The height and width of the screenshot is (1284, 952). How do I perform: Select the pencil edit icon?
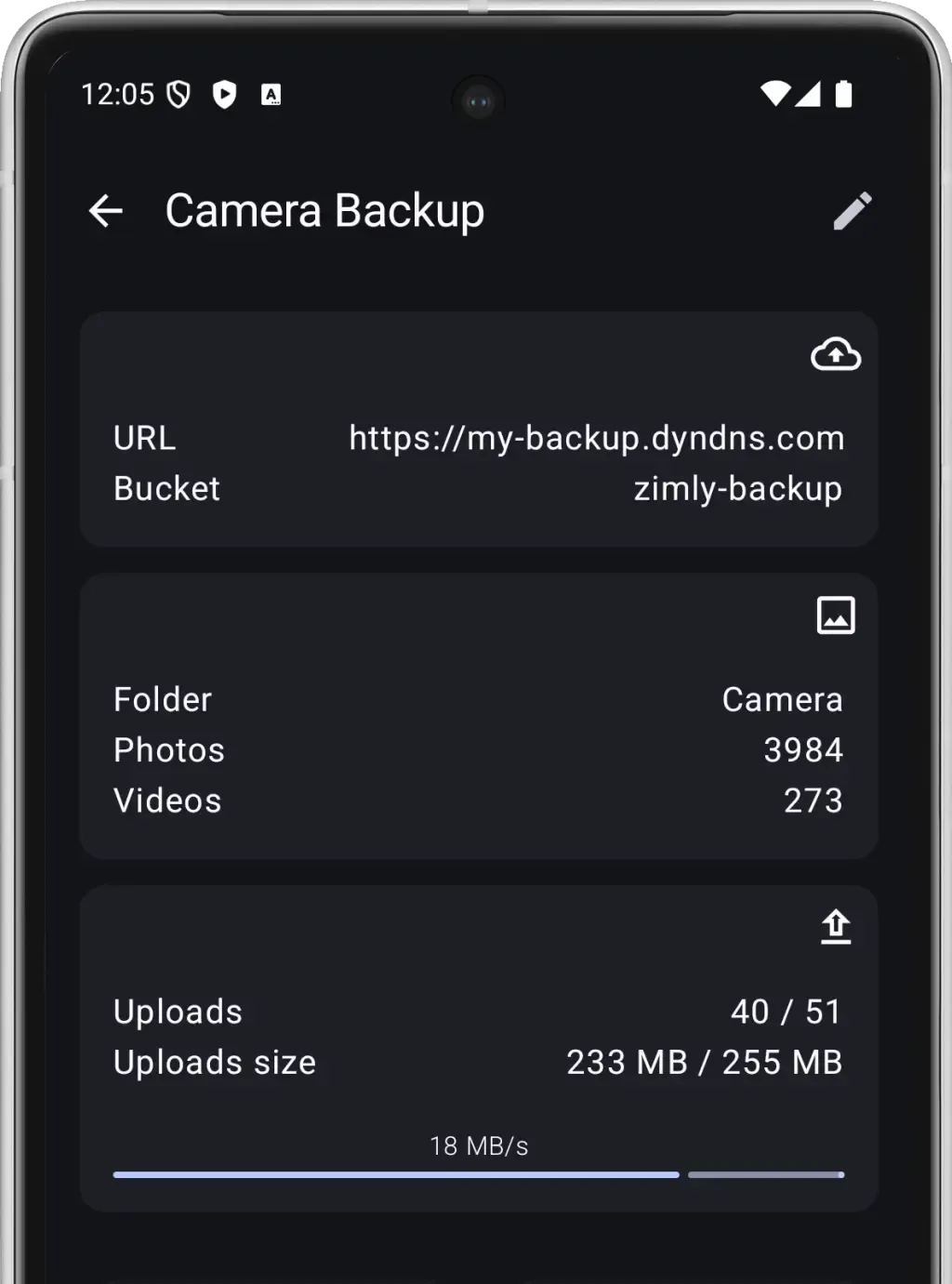(x=853, y=210)
